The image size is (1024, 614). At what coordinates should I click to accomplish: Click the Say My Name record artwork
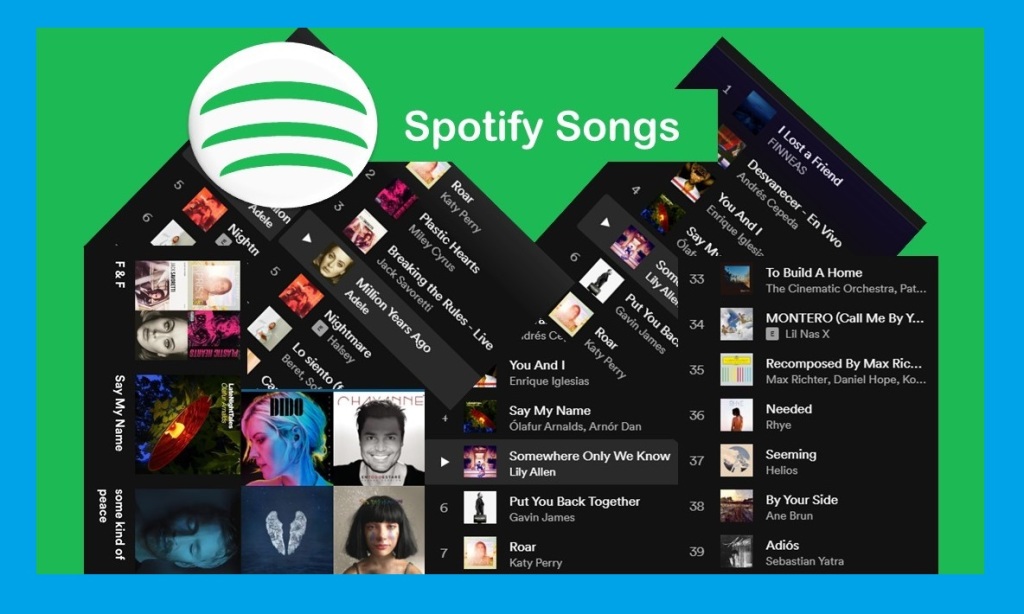(x=188, y=425)
